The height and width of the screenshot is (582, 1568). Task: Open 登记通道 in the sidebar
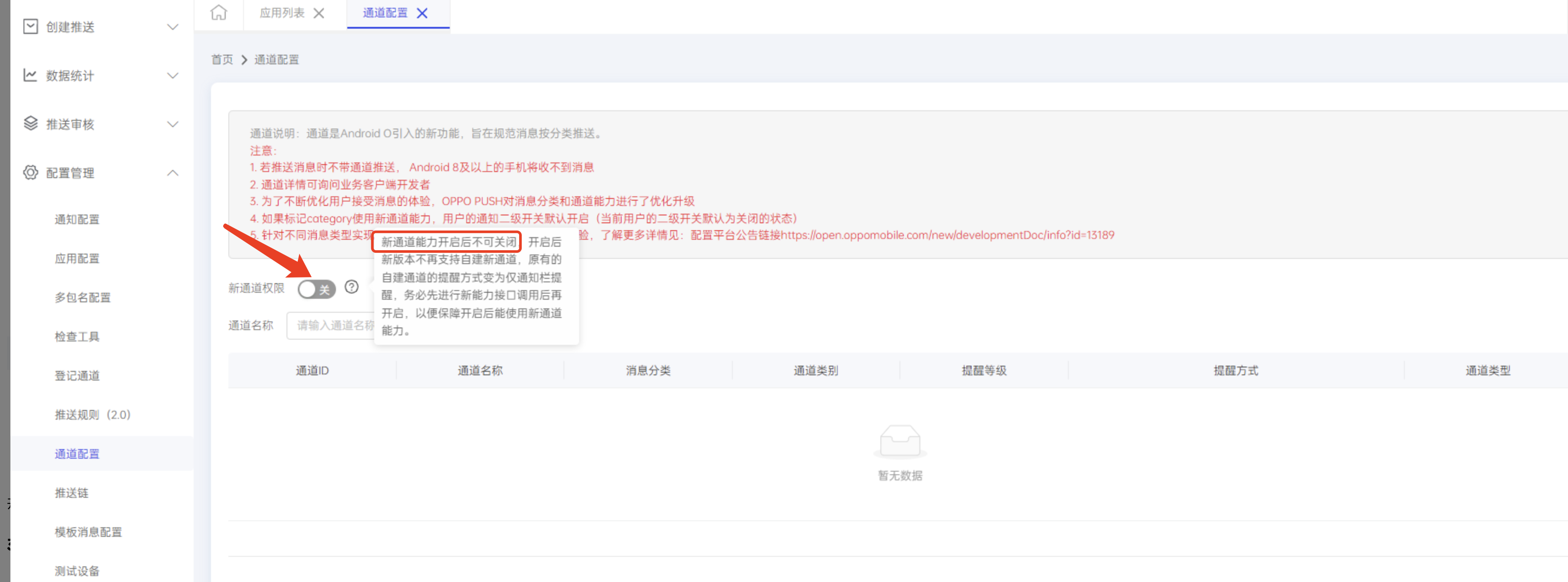77,375
